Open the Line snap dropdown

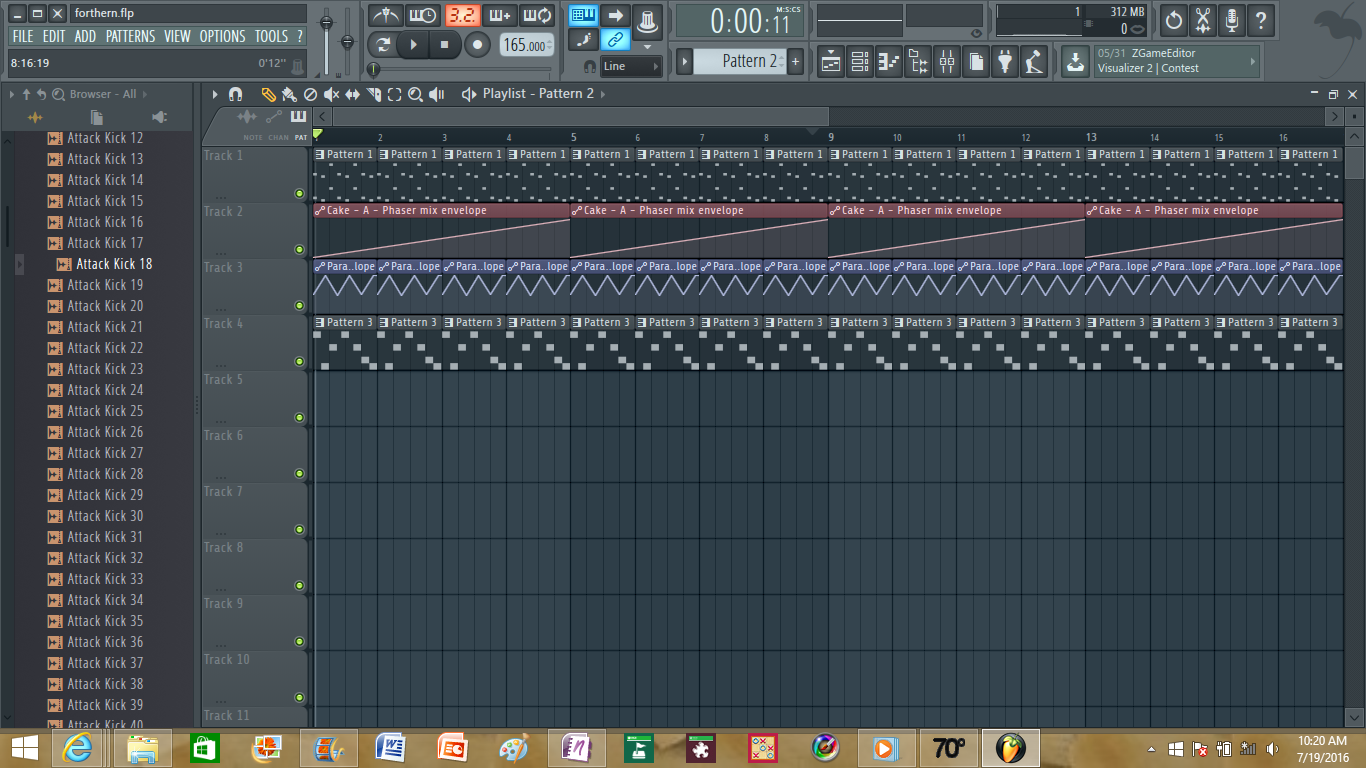(632, 66)
